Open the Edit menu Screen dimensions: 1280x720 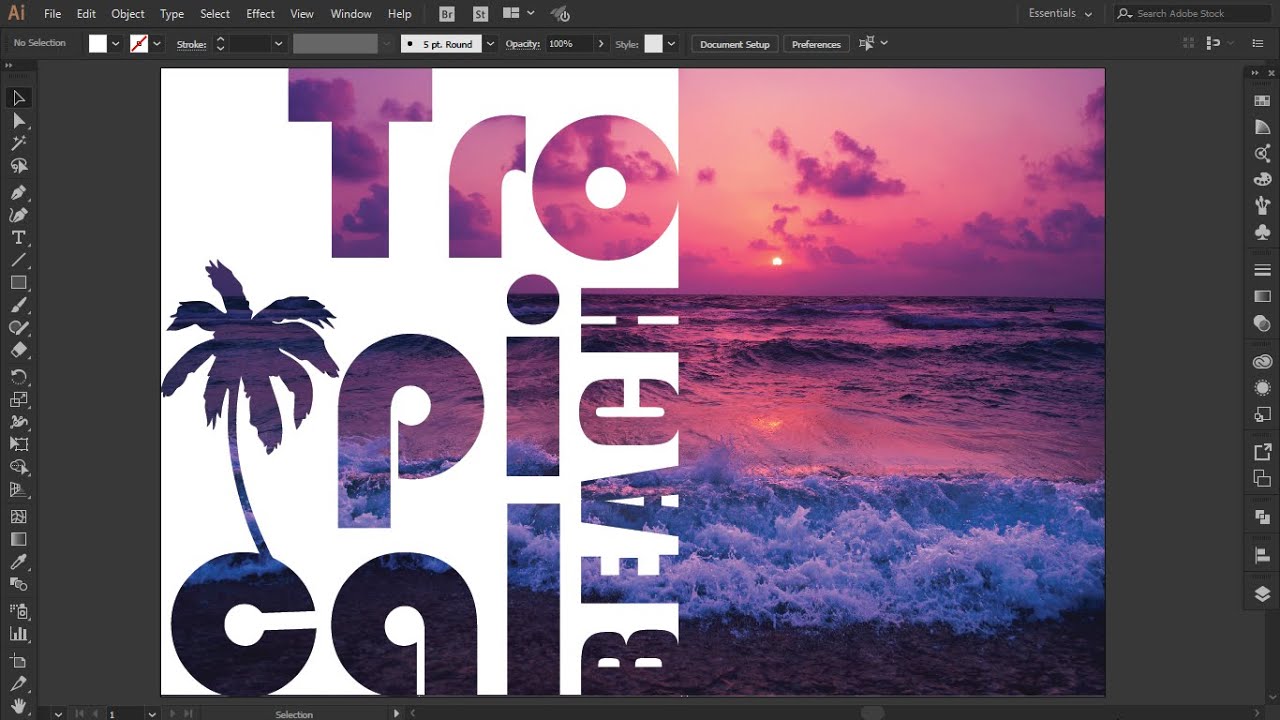(x=86, y=14)
